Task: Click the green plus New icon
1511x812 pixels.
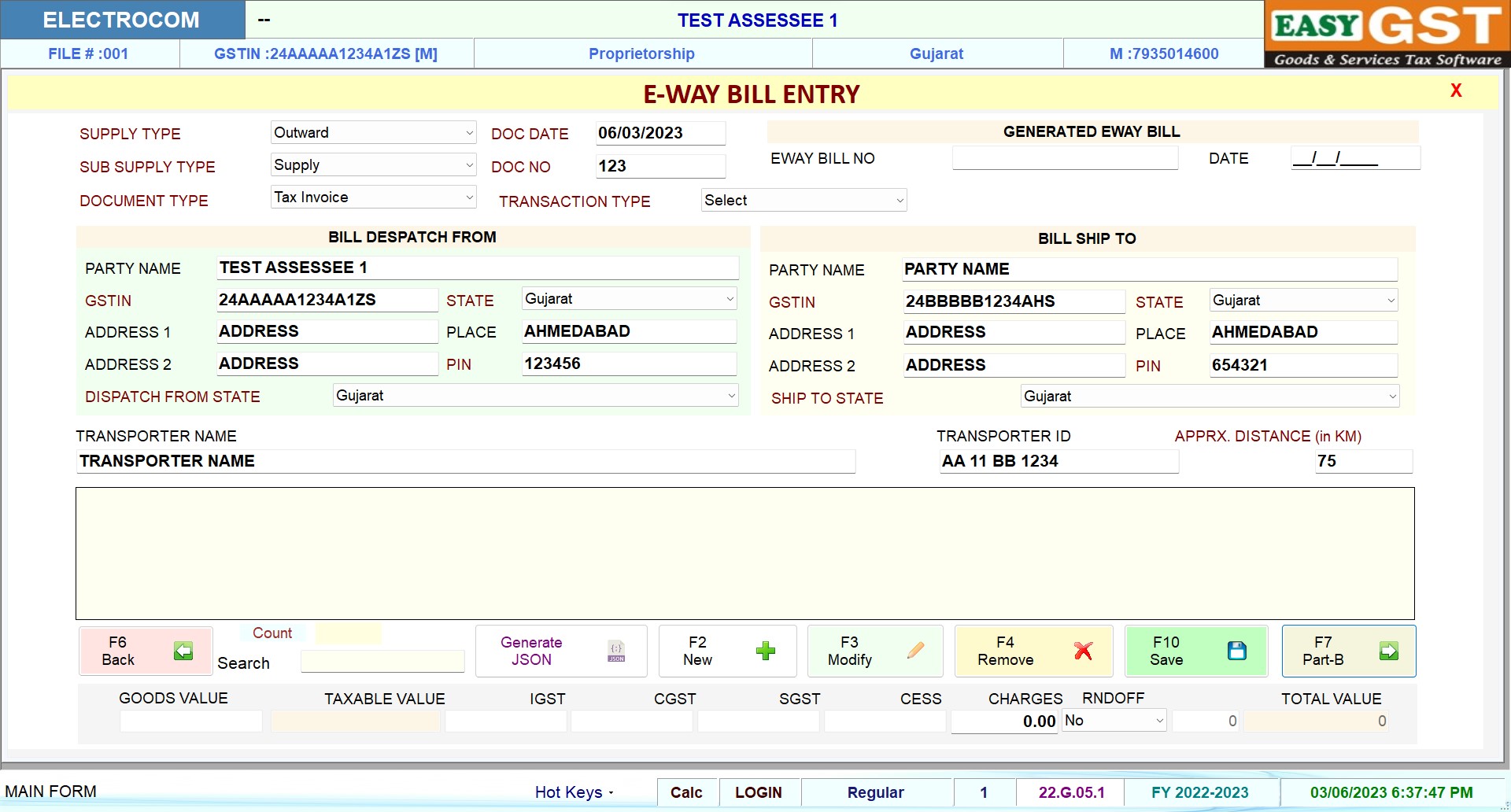Action: pos(765,651)
